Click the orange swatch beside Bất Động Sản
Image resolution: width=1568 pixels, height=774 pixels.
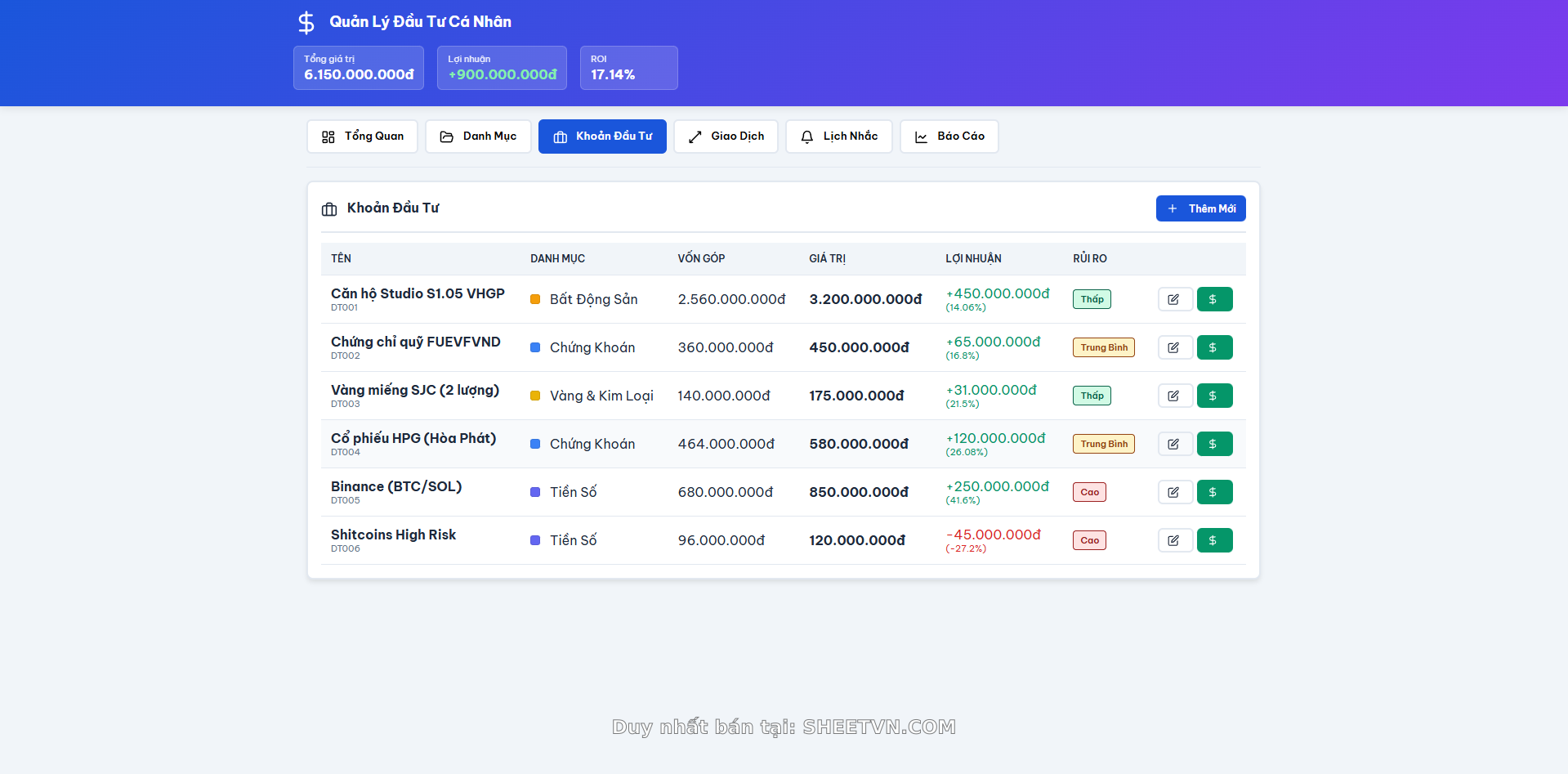(x=535, y=299)
